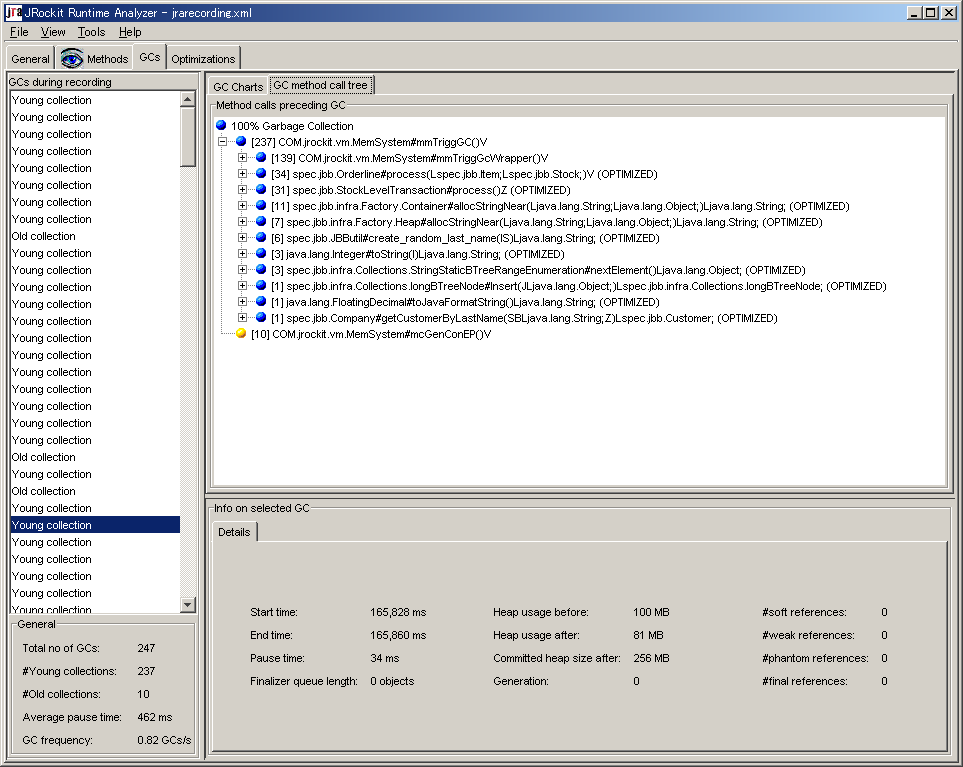Open the File menu
The image size is (963, 767).
click(19, 32)
